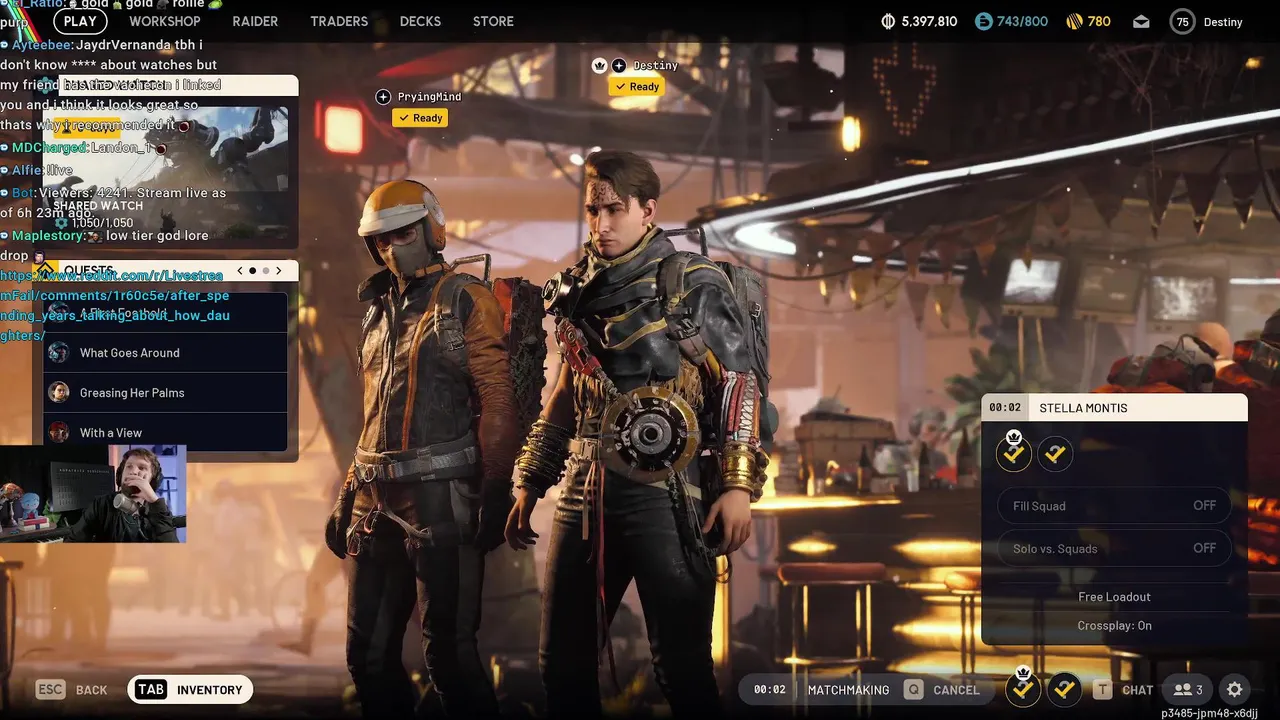Open the What Goes Around quest

[x=166, y=353]
